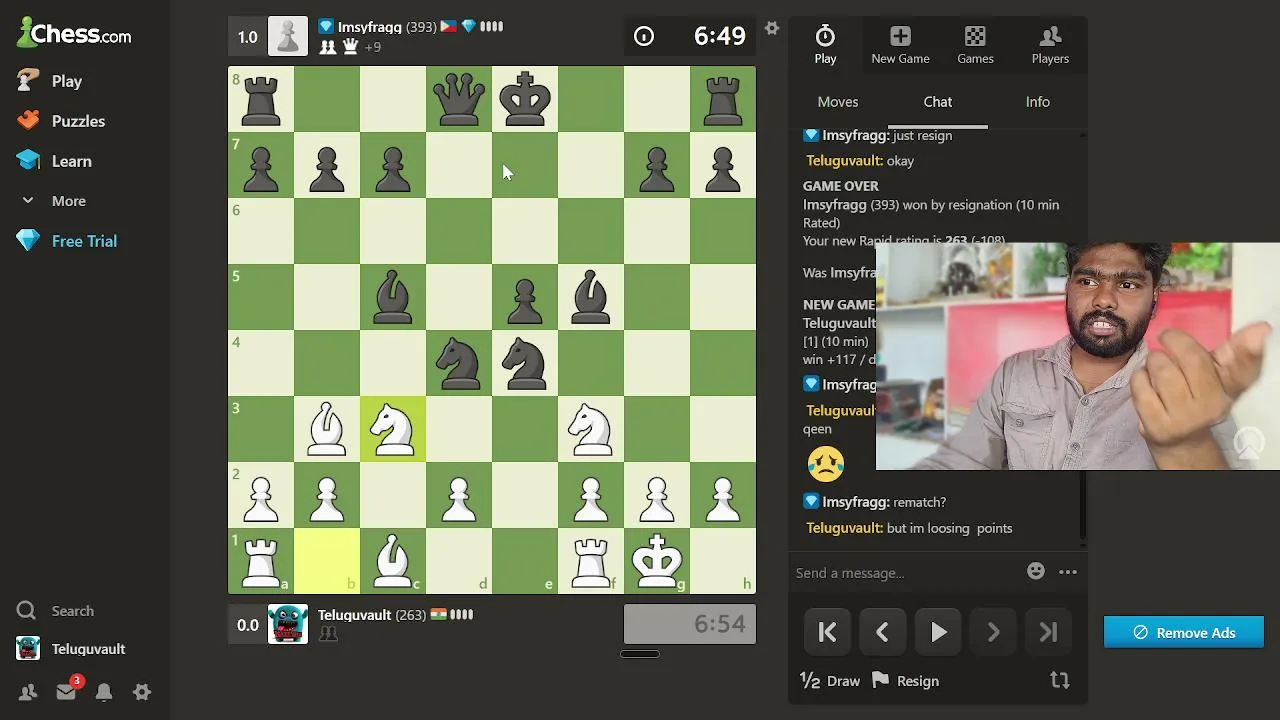
Task: Select the black queen on d8
Action: (459, 99)
